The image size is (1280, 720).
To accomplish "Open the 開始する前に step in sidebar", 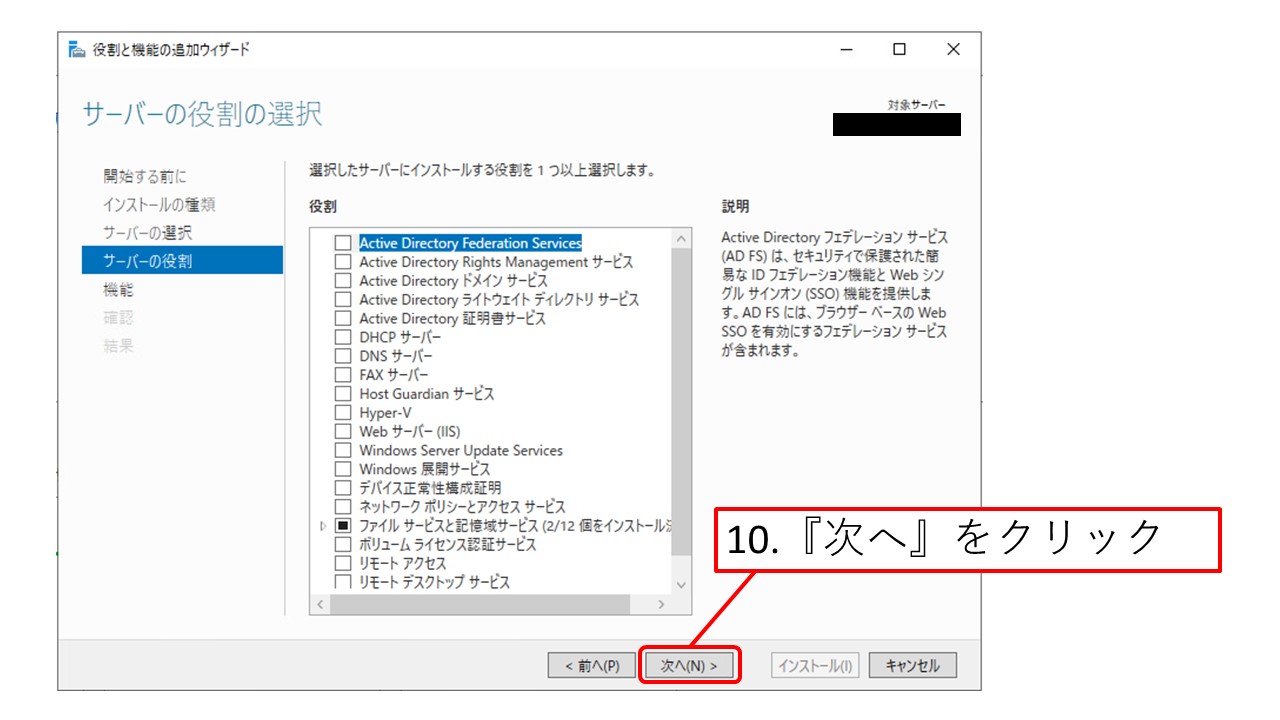I will [145, 177].
